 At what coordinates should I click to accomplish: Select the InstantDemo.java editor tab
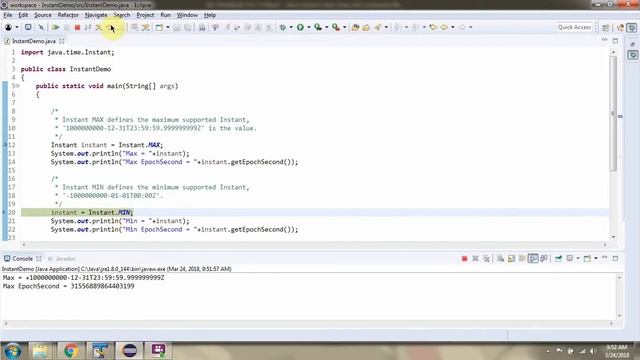point(33,41)
